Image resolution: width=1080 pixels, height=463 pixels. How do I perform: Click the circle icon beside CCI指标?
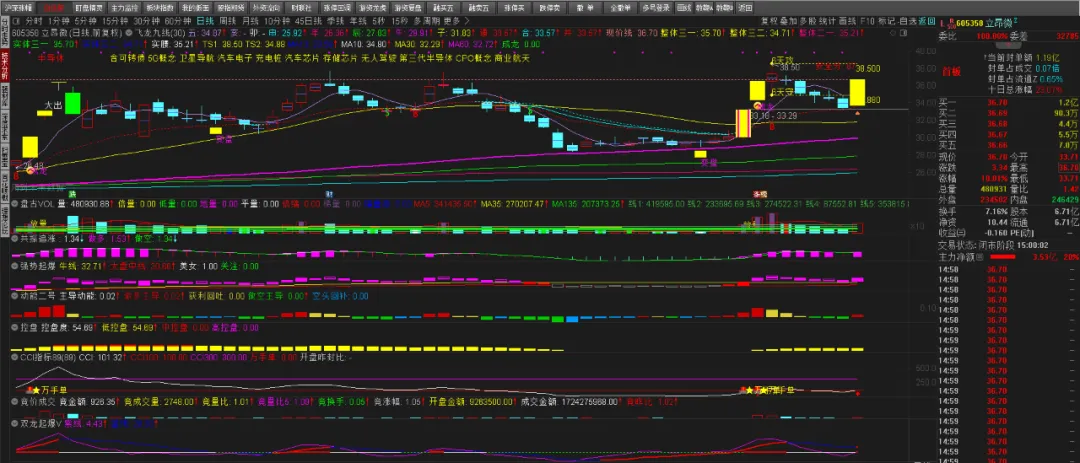(15, 358)
